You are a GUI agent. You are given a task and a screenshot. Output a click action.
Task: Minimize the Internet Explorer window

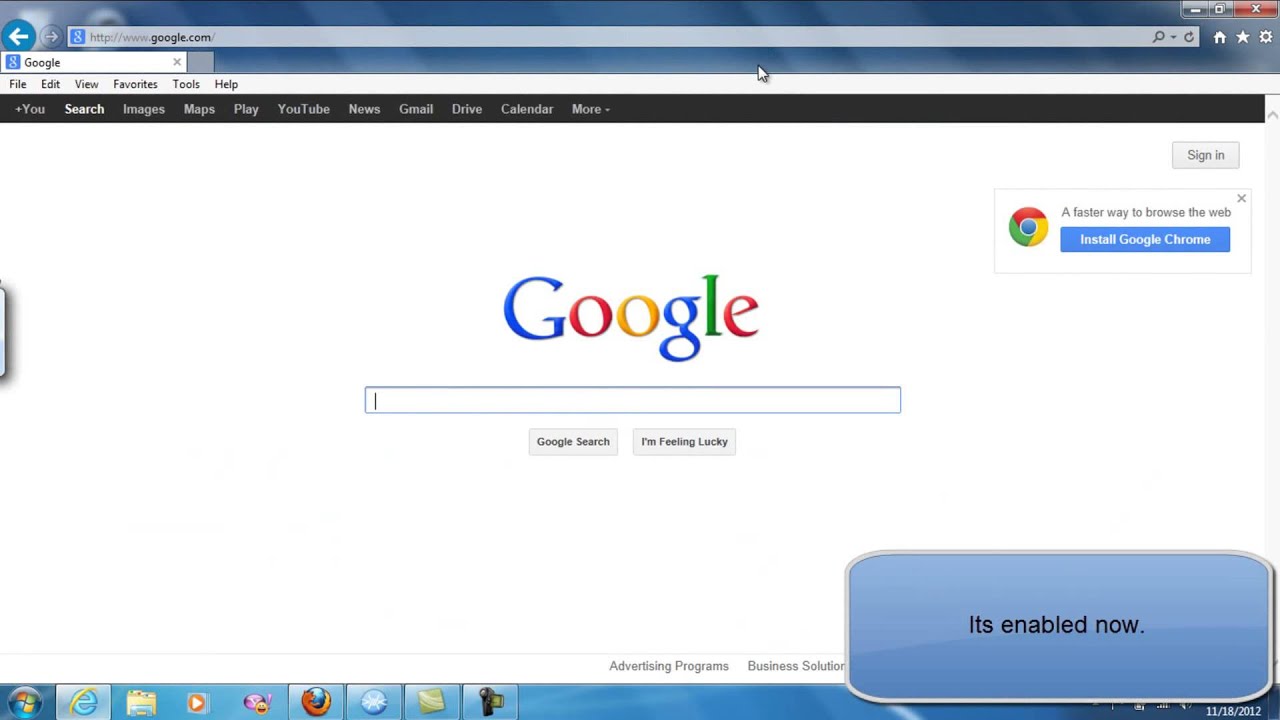[x=1195, y=9]
